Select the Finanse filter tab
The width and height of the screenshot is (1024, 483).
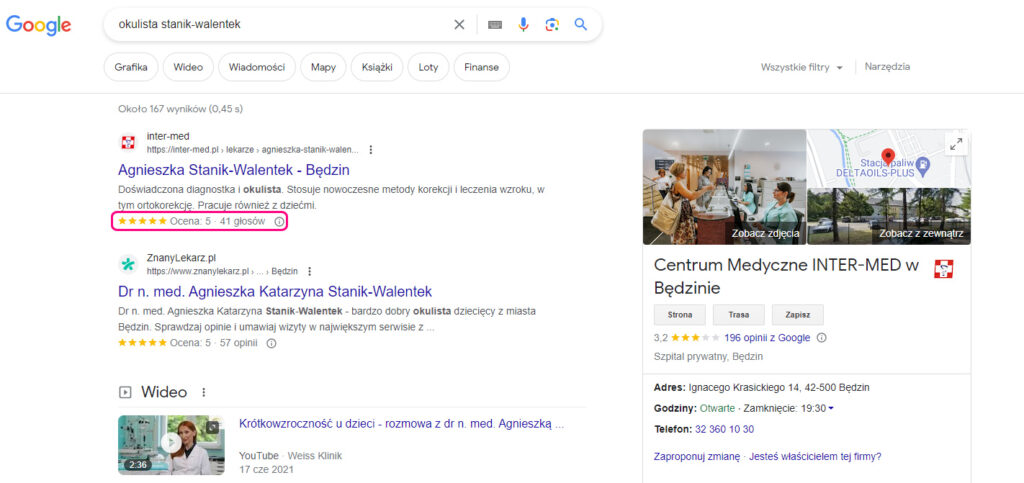[x=481, y=67]
